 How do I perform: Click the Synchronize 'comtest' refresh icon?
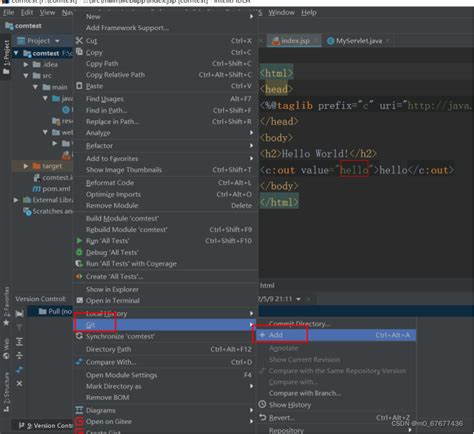[79, 336]
